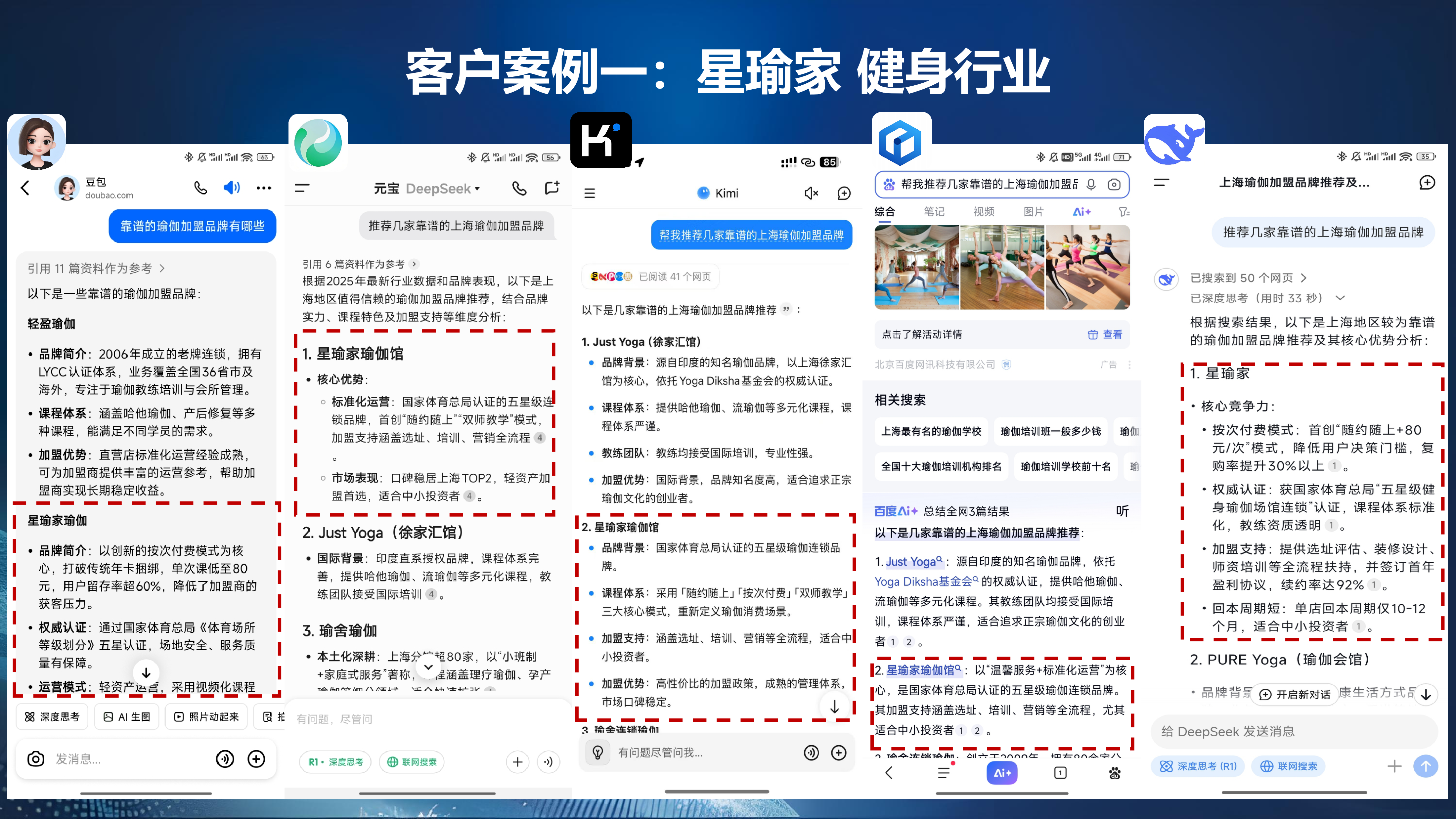Expand Doubao's 引用 11 篇资料作为参考

96,269
